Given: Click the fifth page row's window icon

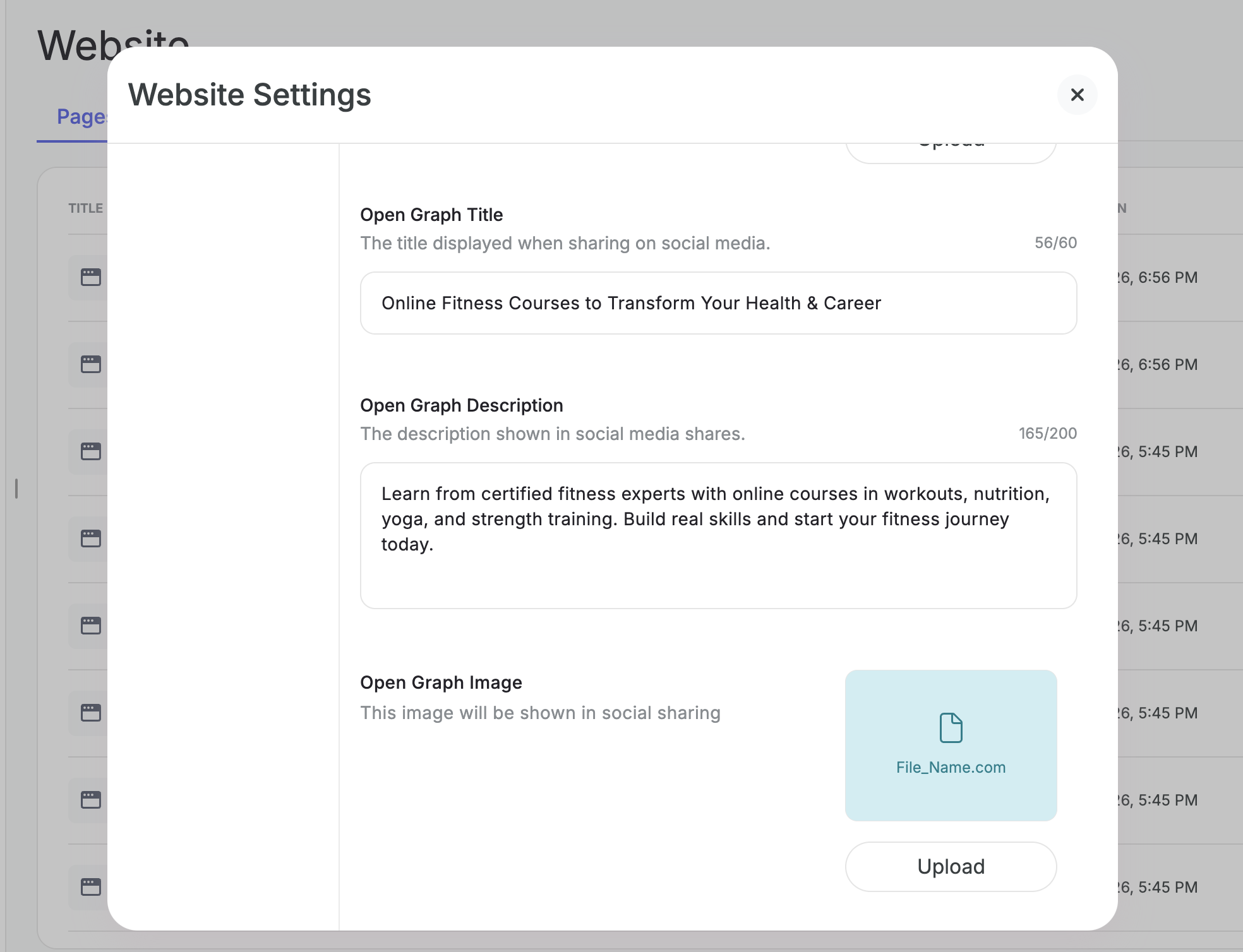Looking at the screenshot, I should (x=90, y=626).
